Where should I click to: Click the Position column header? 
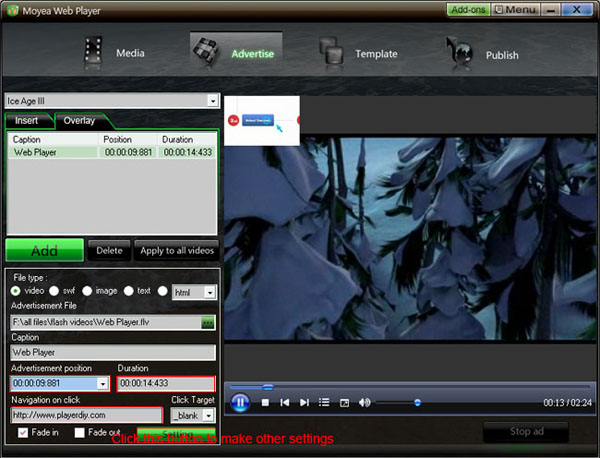pyautogui.click(x=128, y=140)
